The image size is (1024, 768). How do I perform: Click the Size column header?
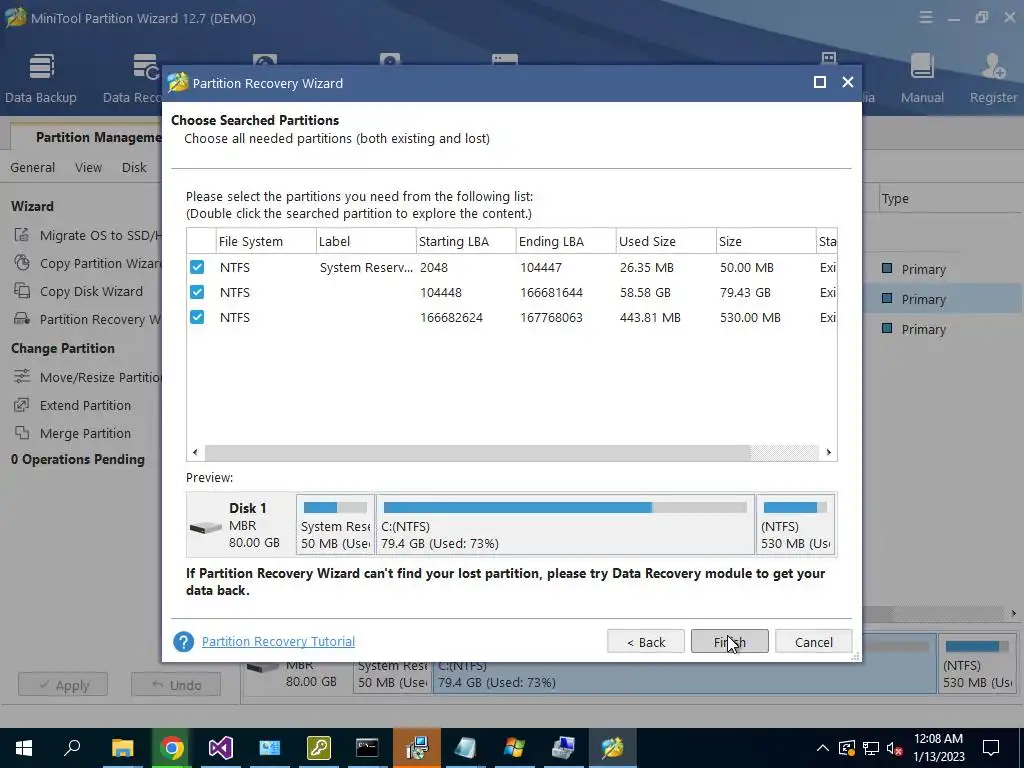tap(766, 241)
